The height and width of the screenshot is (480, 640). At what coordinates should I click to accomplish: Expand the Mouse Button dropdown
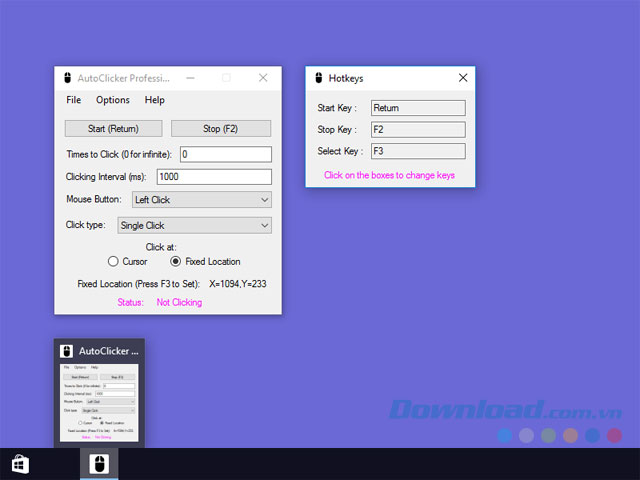(202, 200)
